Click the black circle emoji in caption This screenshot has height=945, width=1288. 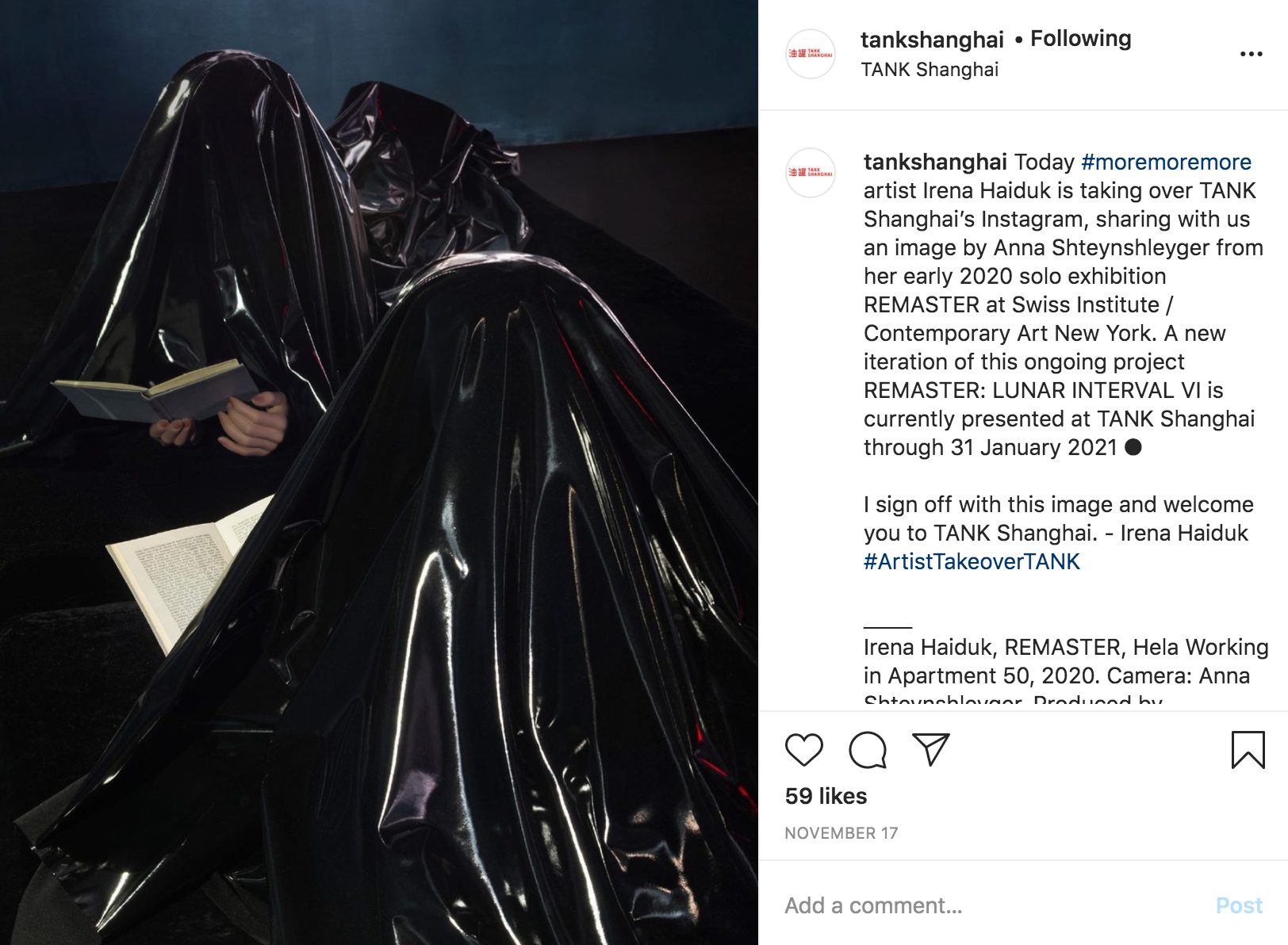tap(1133, 447)
